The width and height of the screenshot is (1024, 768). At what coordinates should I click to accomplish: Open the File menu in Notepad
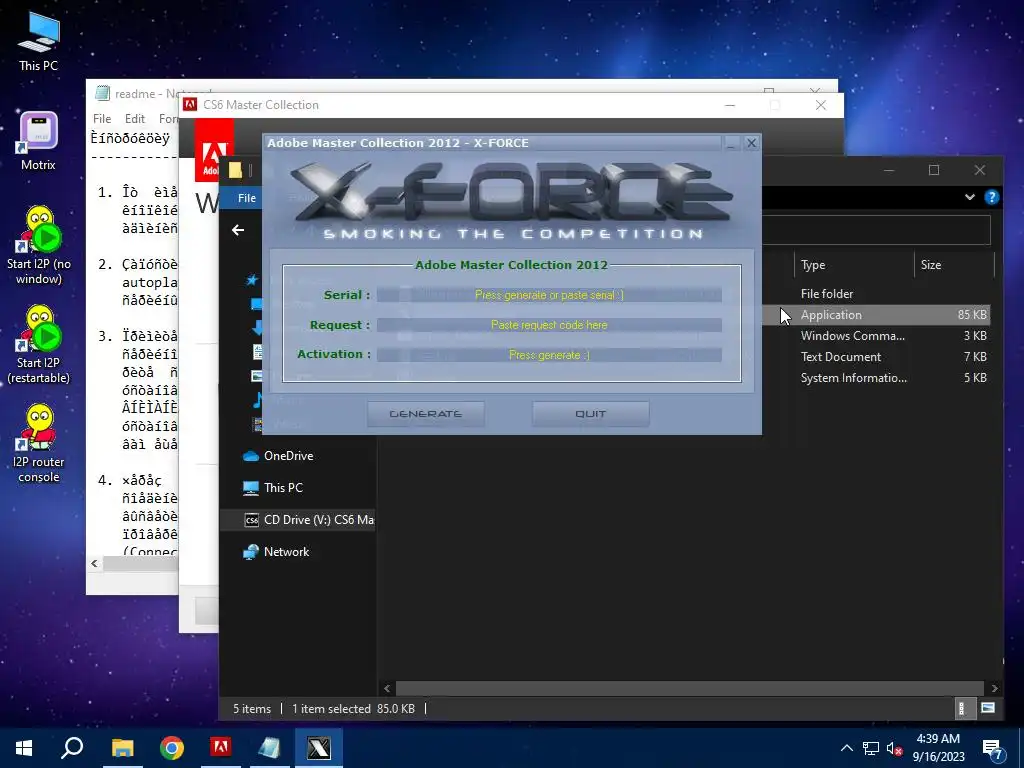[x=102, y=118]
